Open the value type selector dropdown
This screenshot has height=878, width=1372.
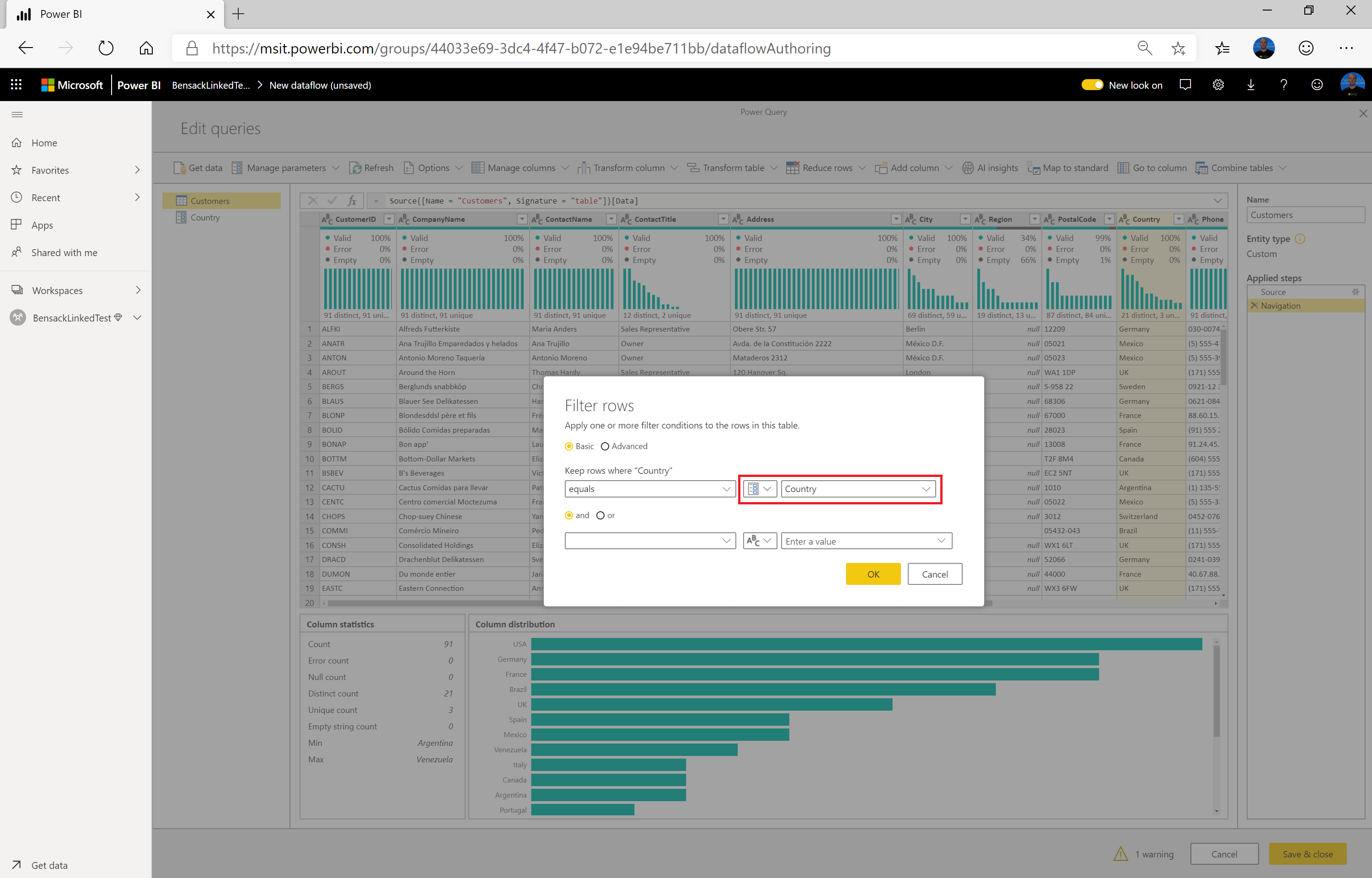click(x=760, y=488)
